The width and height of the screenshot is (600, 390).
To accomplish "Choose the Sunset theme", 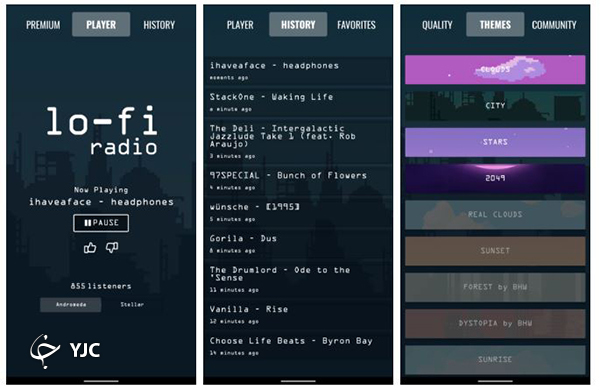I will (x=495, y=251).
